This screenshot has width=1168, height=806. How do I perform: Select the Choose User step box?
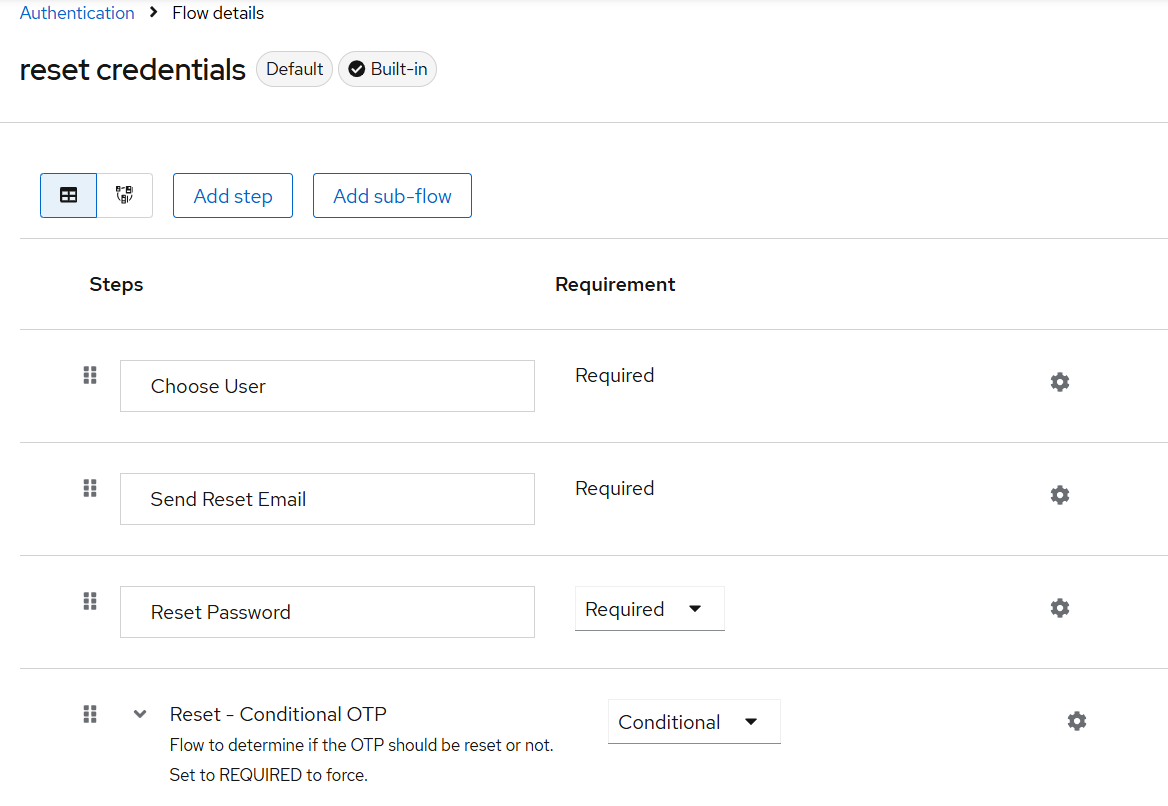pyautogui.click(x=327, y=386)
